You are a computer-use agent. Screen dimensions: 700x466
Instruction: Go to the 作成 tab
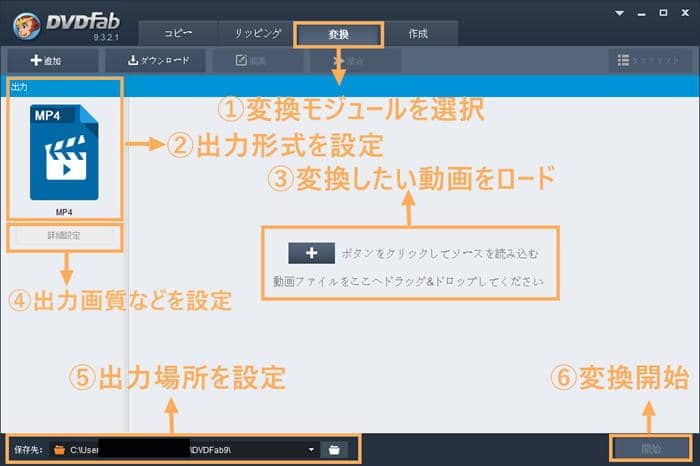point(418,34)
